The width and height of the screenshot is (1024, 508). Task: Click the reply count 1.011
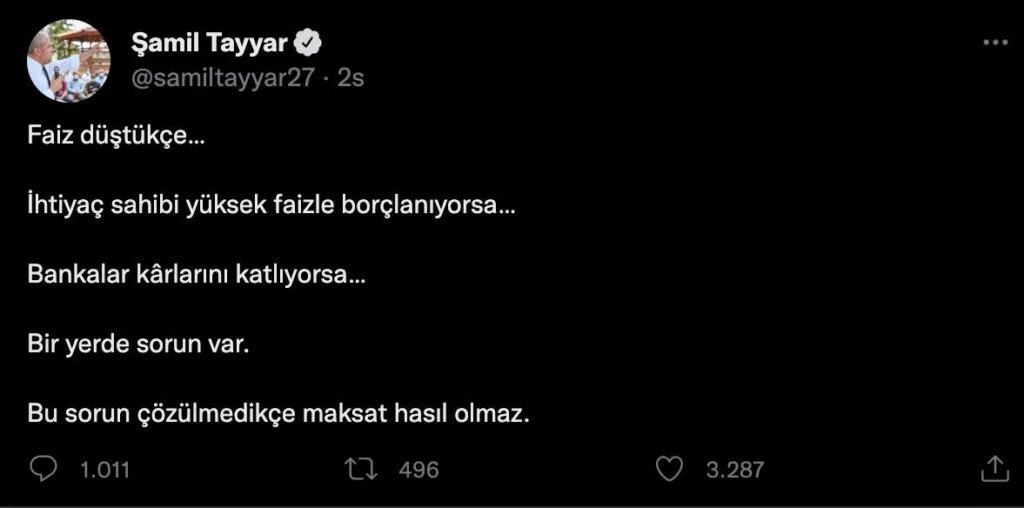coord(105,469)
